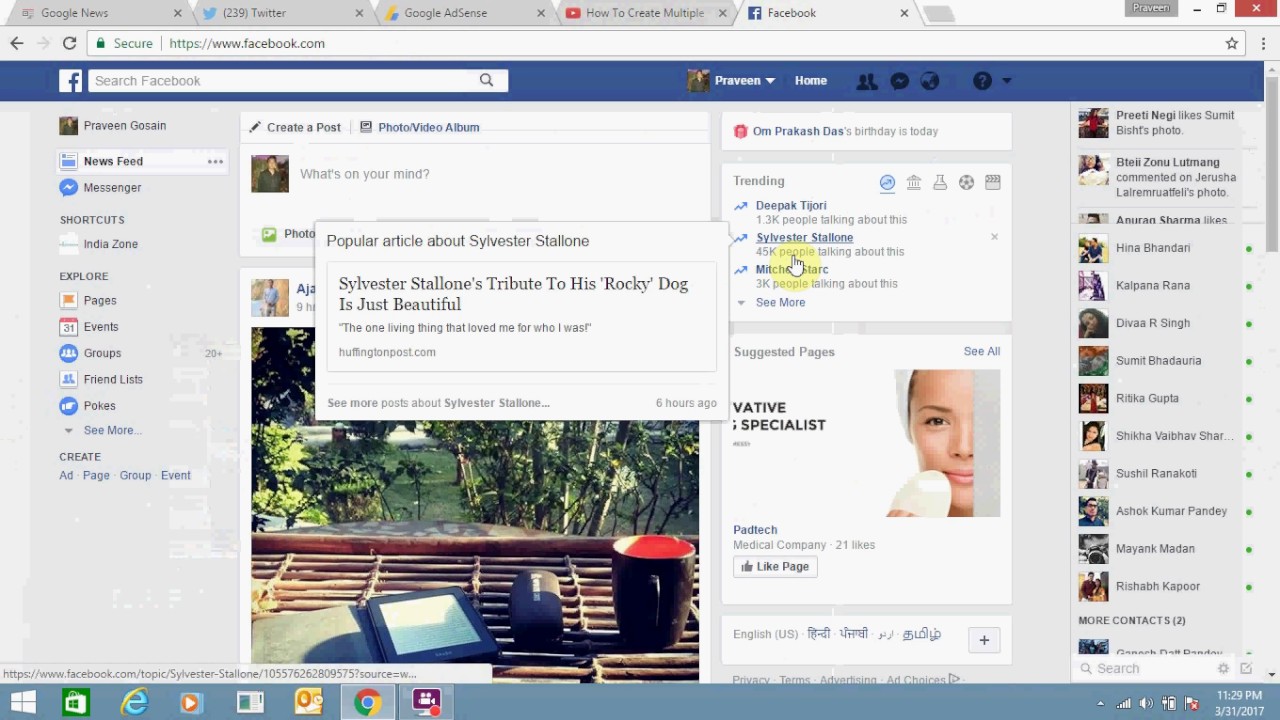Hide the Sylvester Stallone trending topic
The image size is (1280, 720).
(x=994, y=237)
